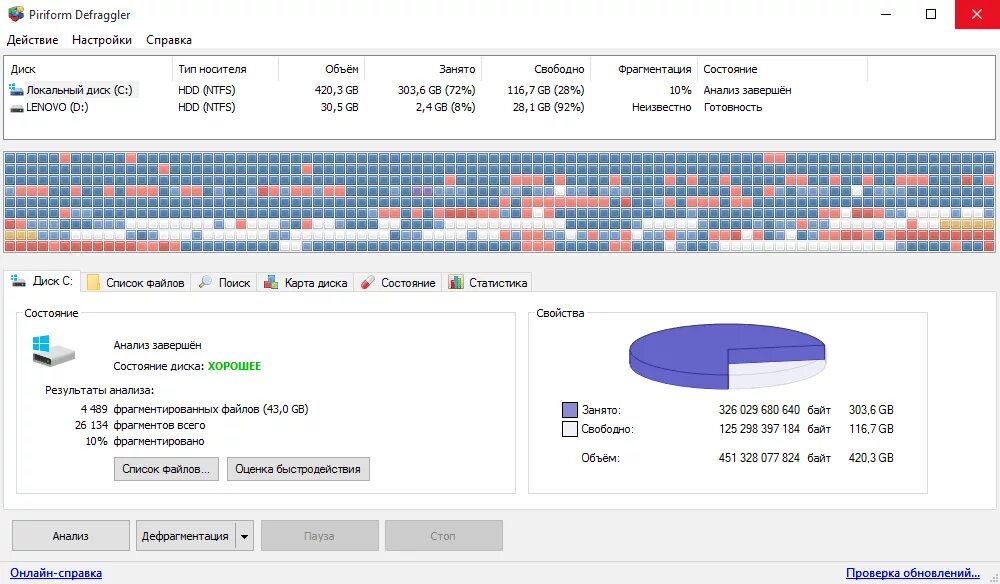
Task: Open the Справка menu
Action: pyautogui.click(x=169, y=40)
